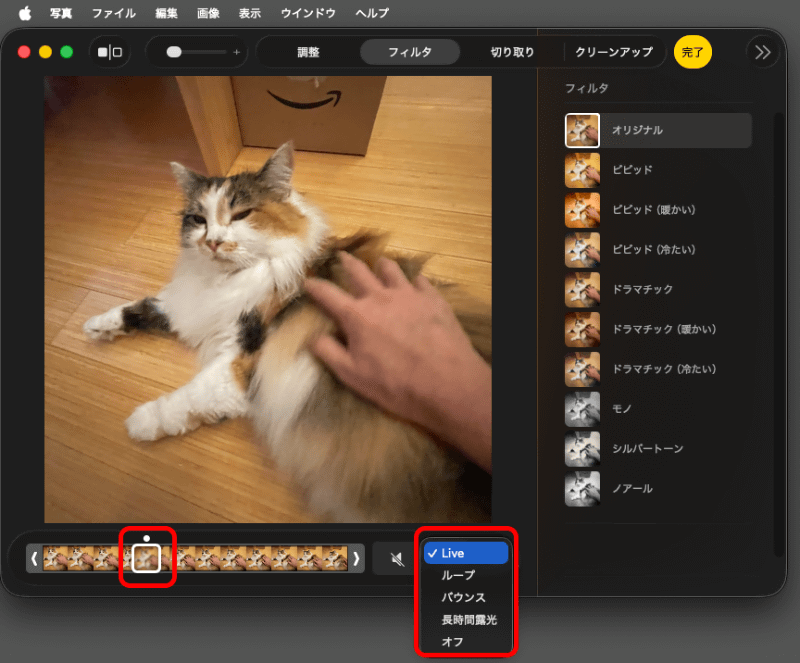Apply the ビビッド filter

[658, 170]
